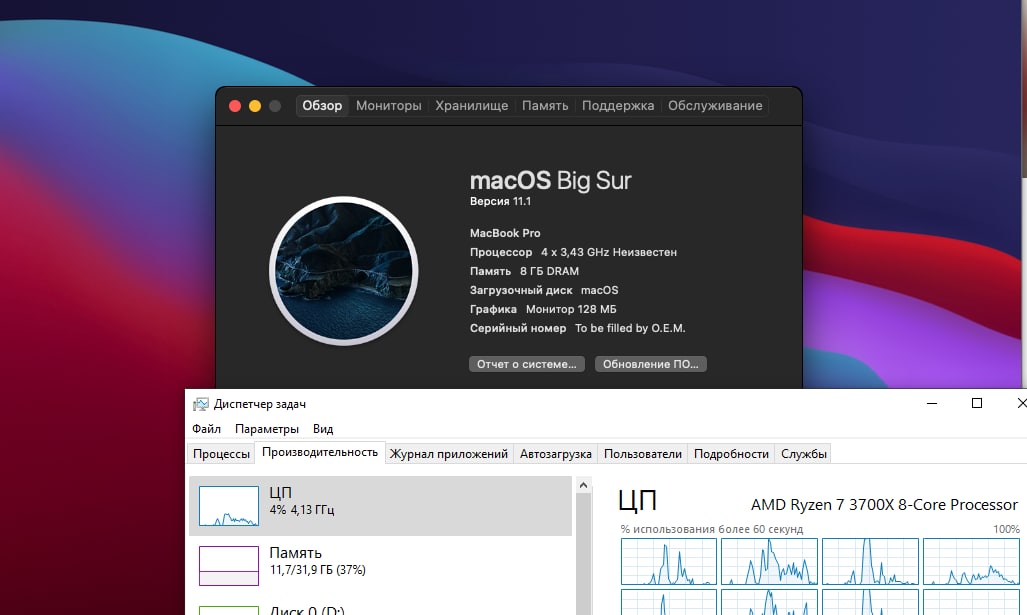Select the ЦП item in performance list

click(381, 506)
